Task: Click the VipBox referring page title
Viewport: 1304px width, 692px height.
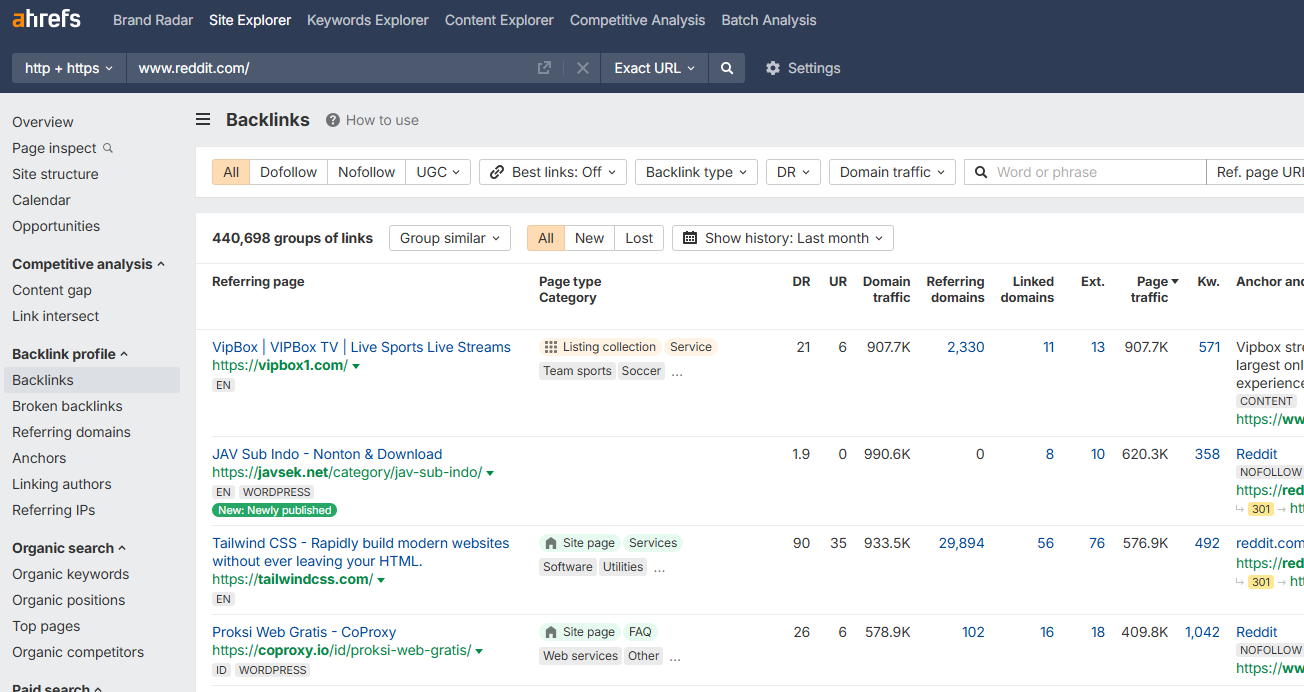Action: (361, 347)
